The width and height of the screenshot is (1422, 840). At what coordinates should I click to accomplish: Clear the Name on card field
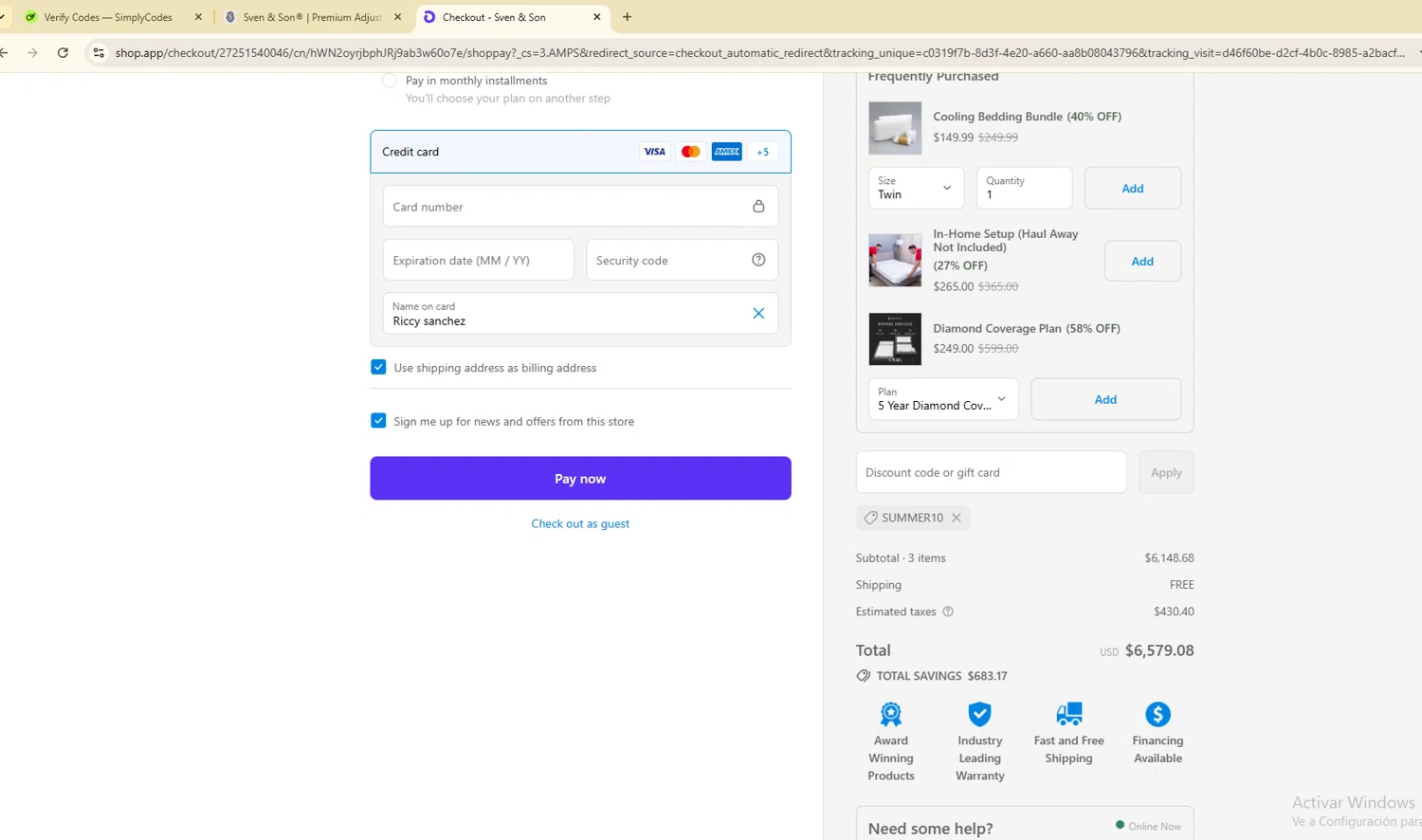click(758, 314)
